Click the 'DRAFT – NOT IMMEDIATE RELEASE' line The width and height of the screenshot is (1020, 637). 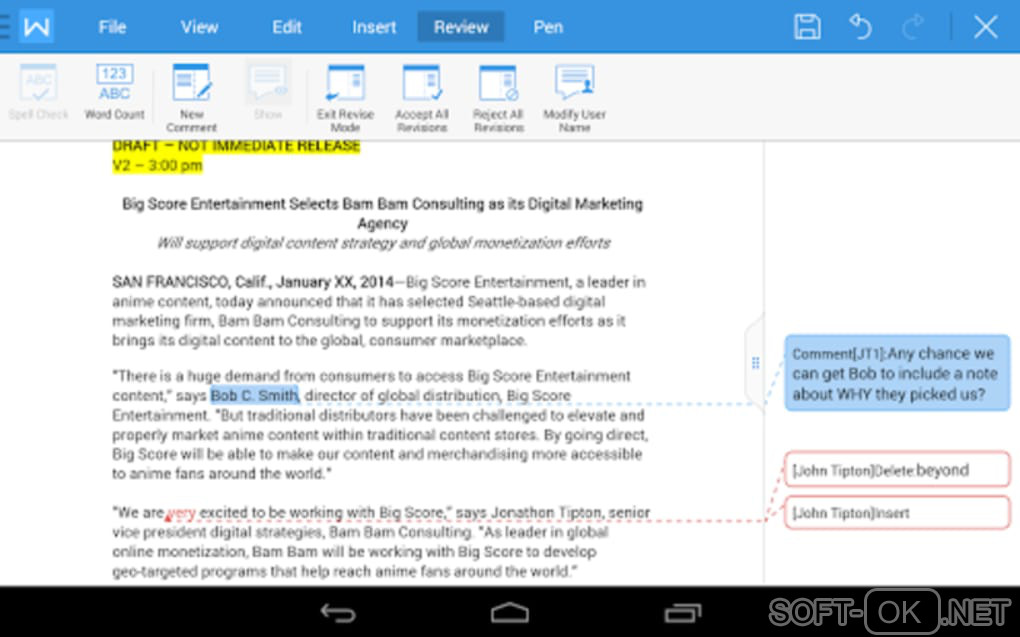(236, 146)
